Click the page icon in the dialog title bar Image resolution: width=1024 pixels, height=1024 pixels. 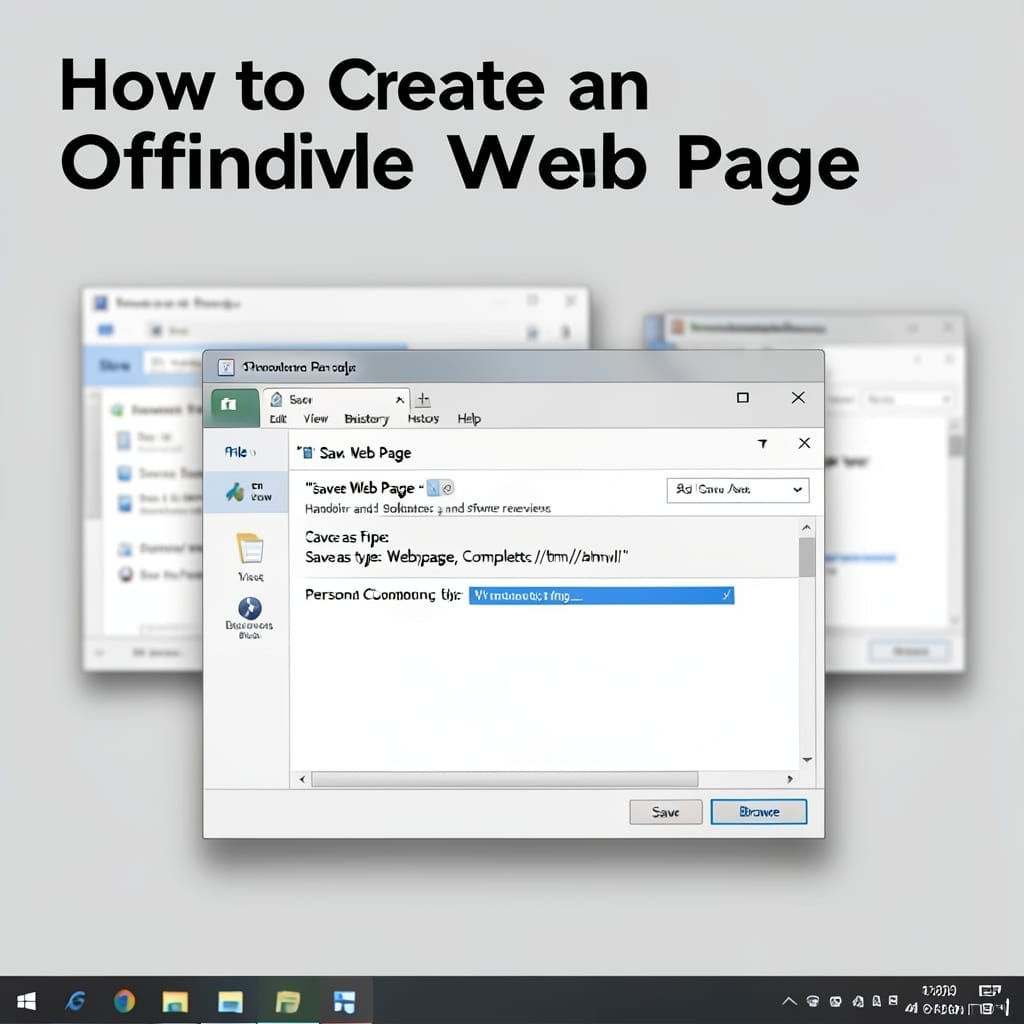[x=226, y=368]
